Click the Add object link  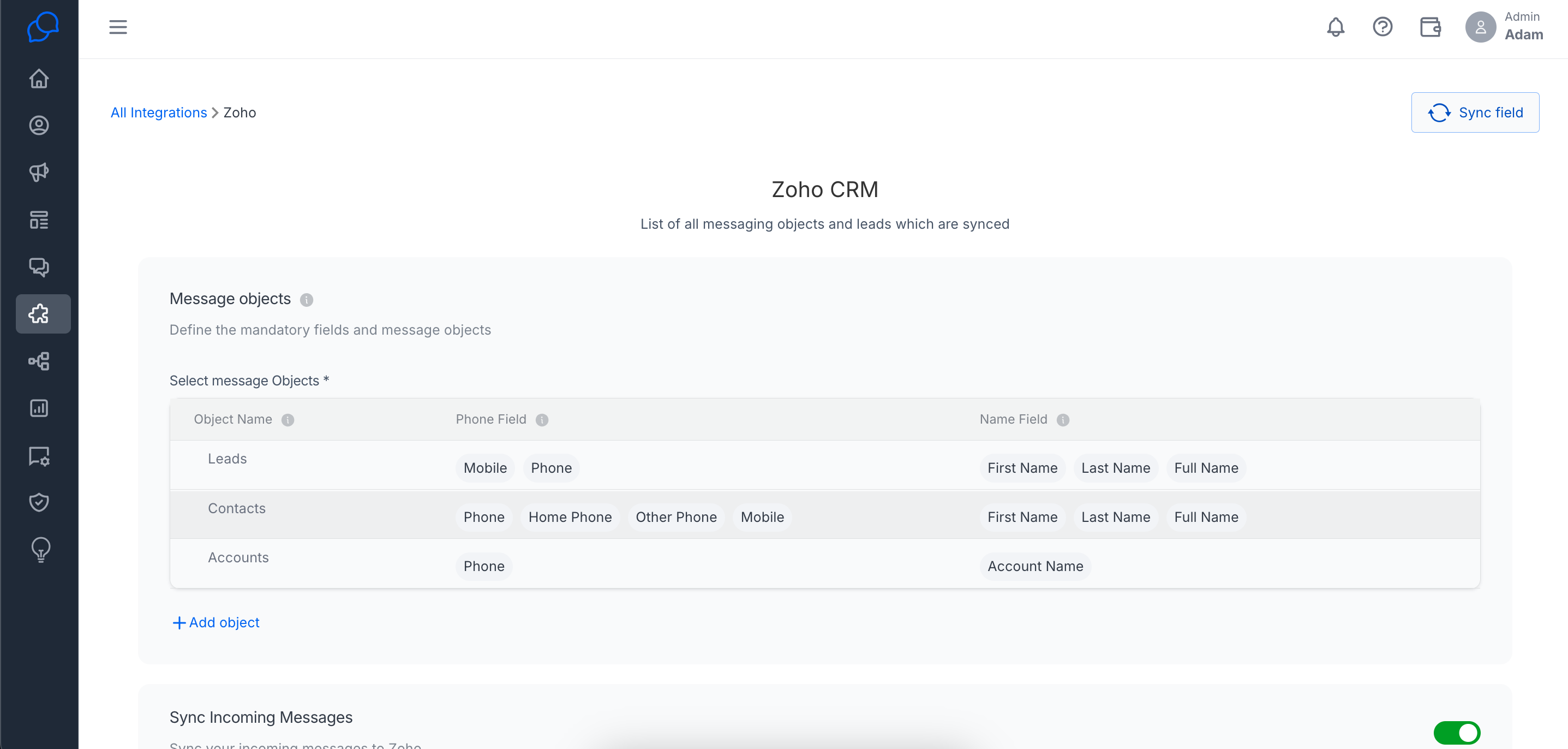(216, 622)
